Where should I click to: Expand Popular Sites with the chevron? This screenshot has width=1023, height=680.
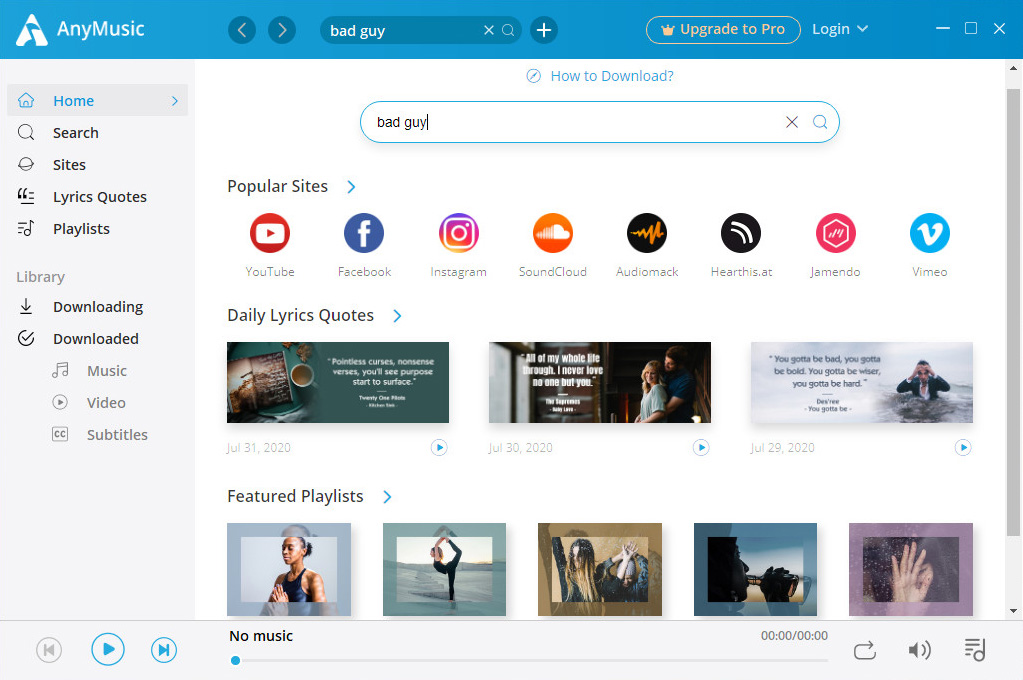pos(351,187)
